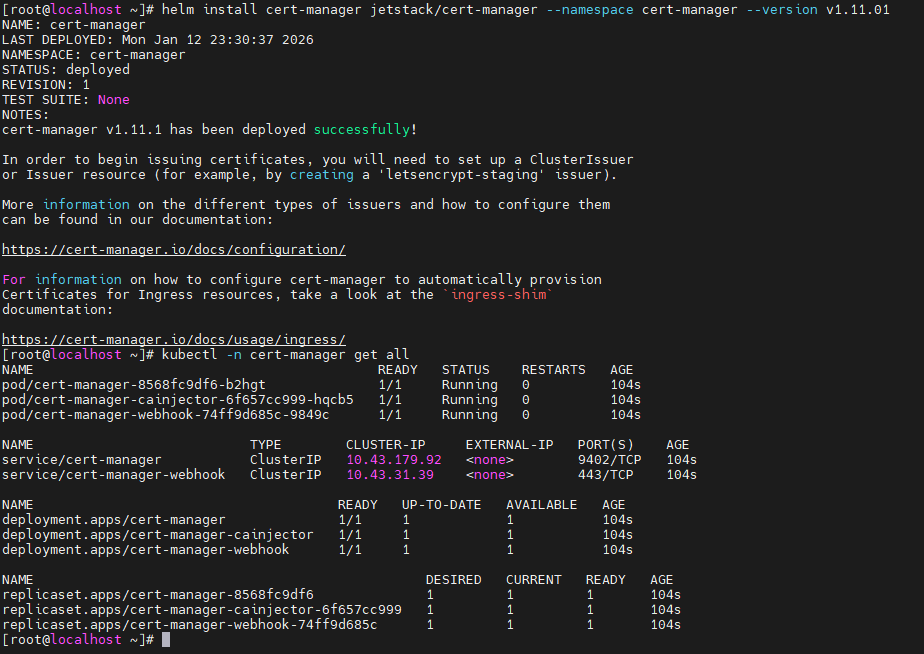Screen dimensions: 924x654
Task: Click the 'STATUS: deployed' line
Action: click(x=66, y=69)
